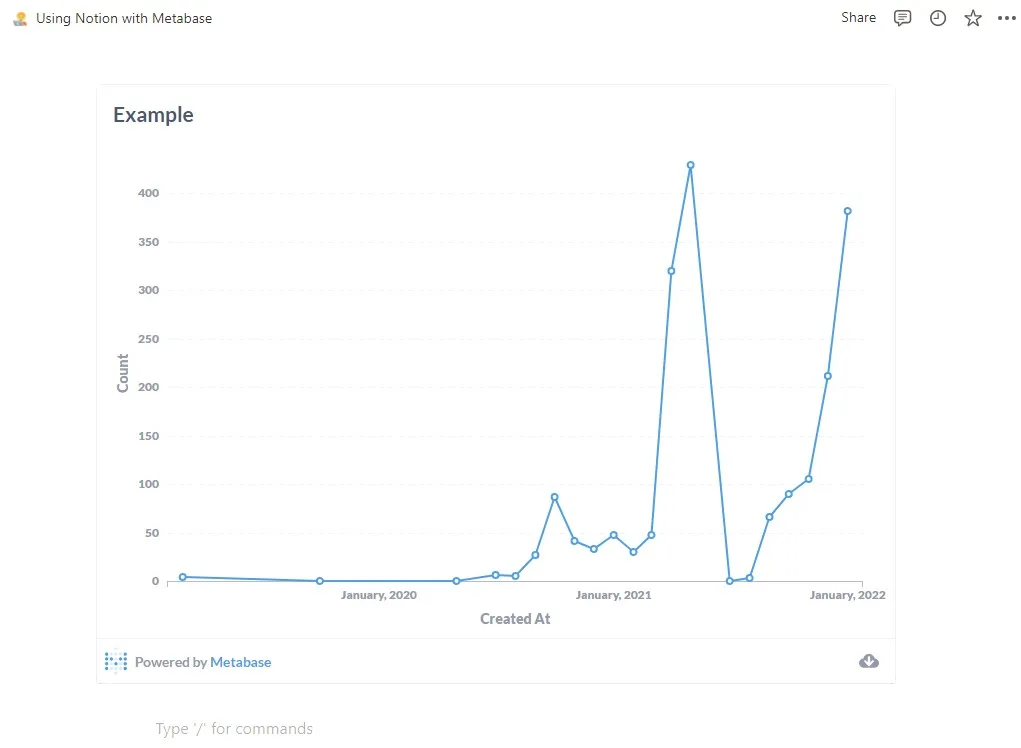
Task: Click the 'Using Notion with Metabase' page title
Action: click(124, 18)
